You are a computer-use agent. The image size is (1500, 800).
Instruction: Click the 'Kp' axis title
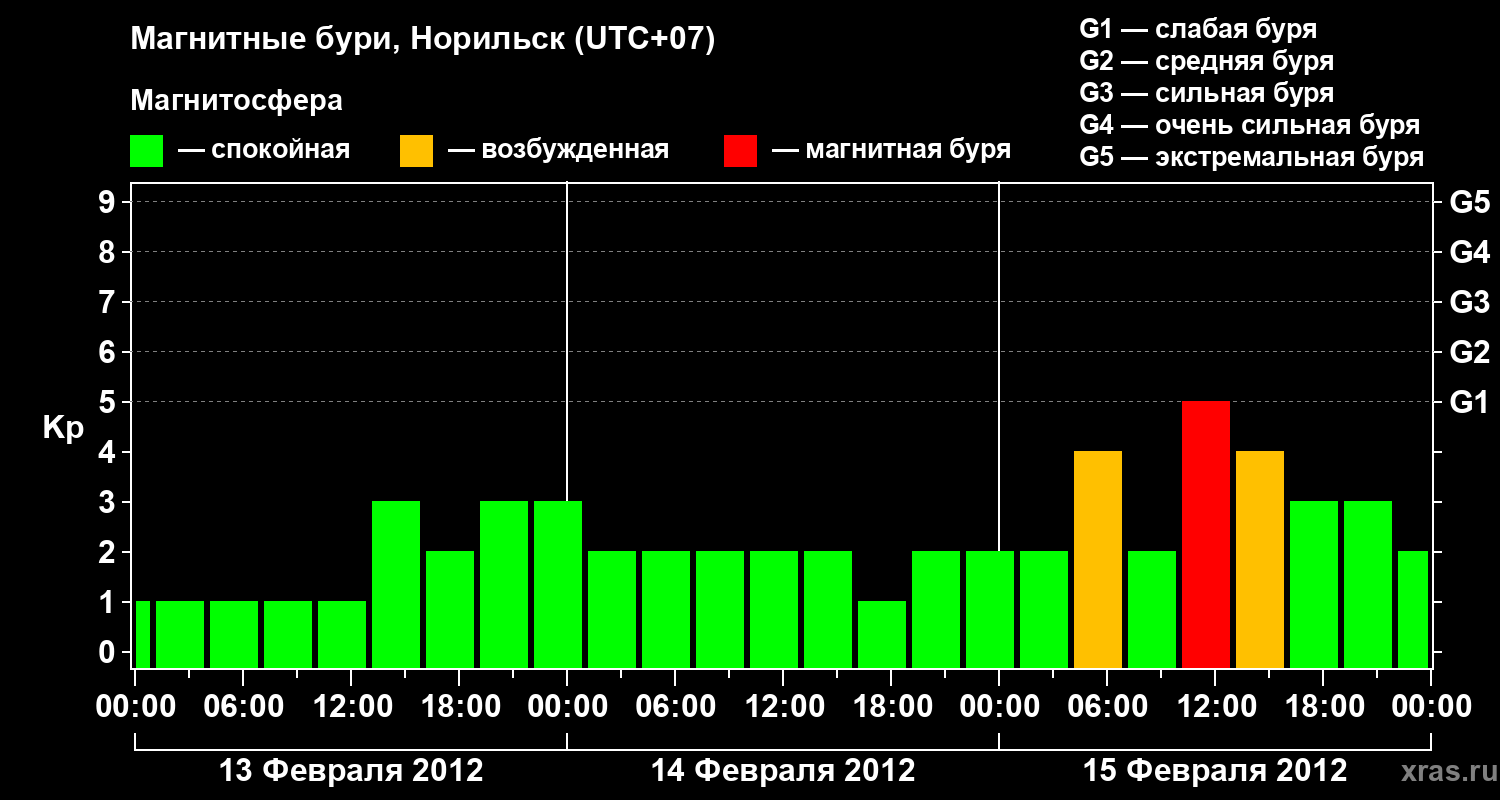[x=63, y=428]
